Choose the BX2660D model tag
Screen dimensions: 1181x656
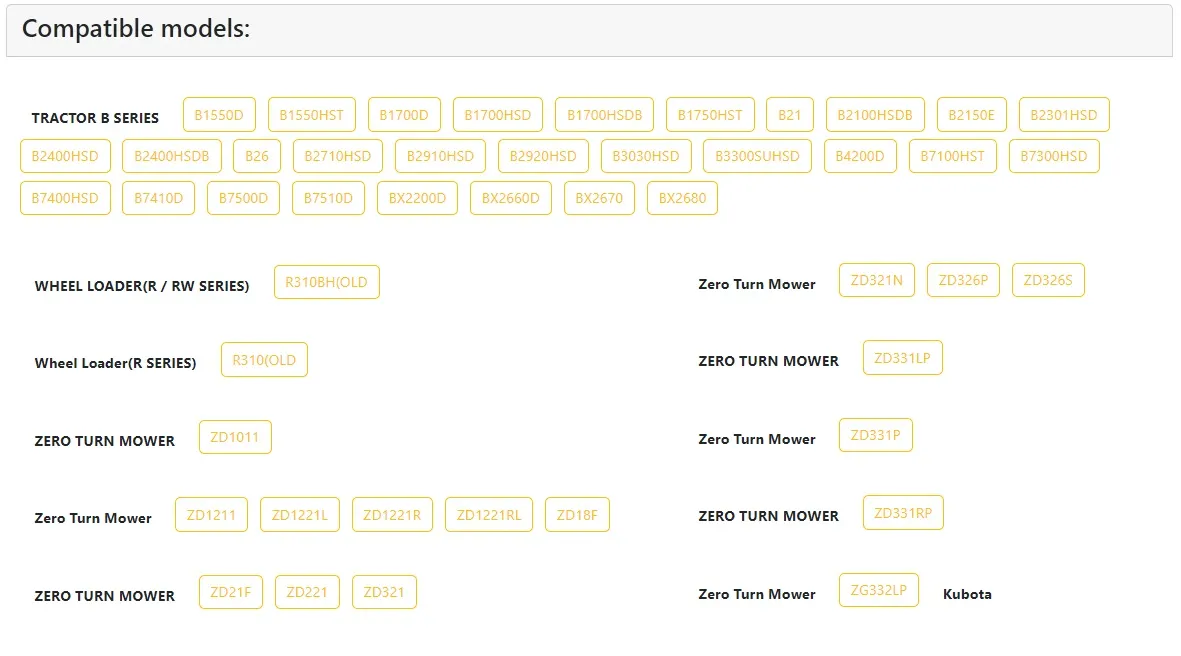coord(511,198)
